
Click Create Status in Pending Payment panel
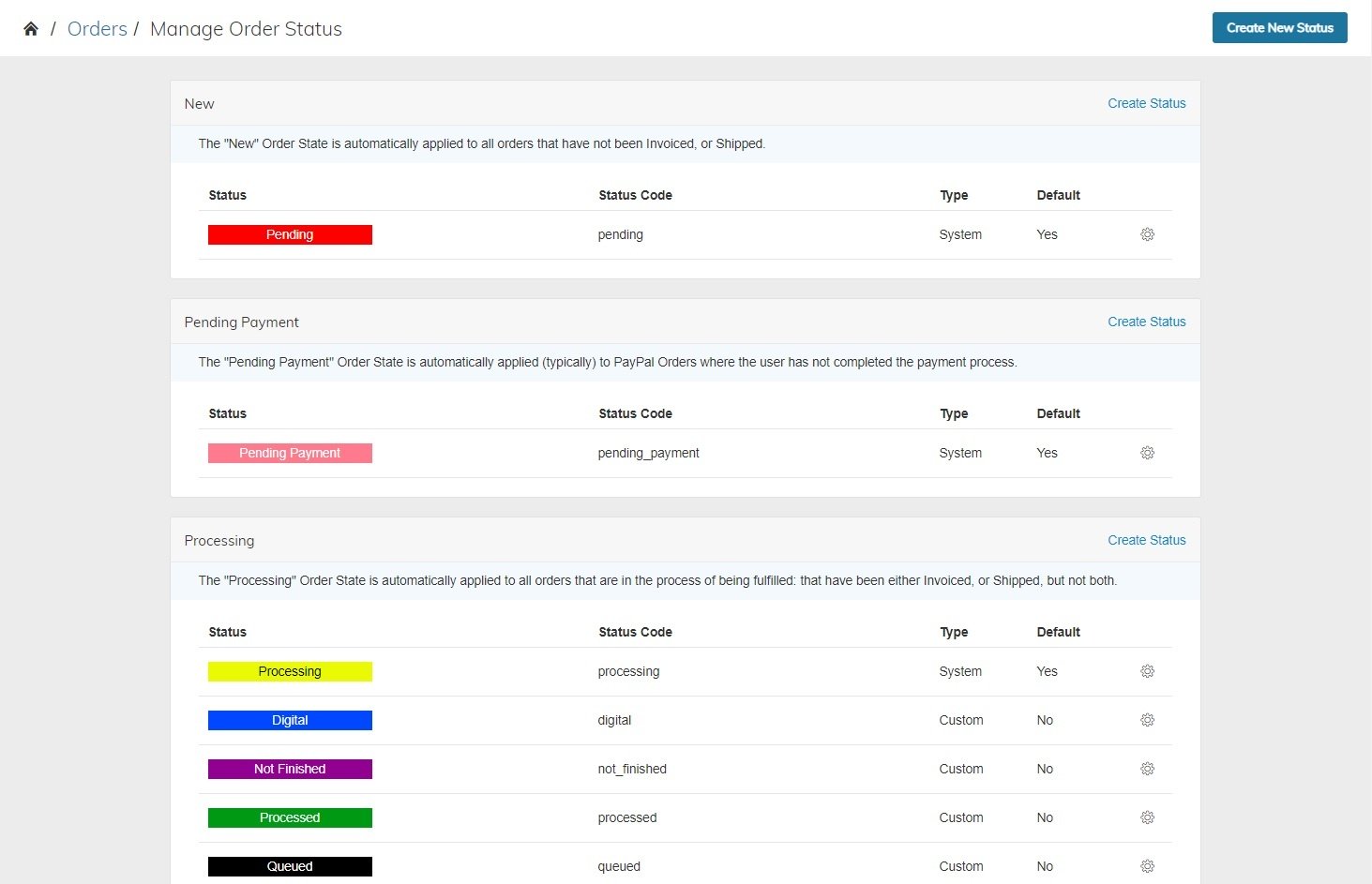[x=1146, y=322]
